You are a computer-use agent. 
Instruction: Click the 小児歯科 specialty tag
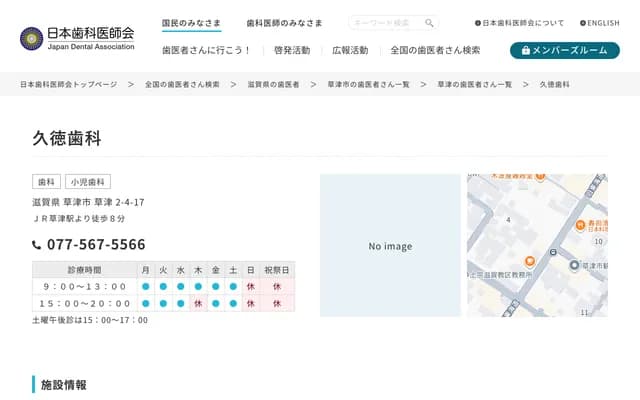[x=88, y=182]
